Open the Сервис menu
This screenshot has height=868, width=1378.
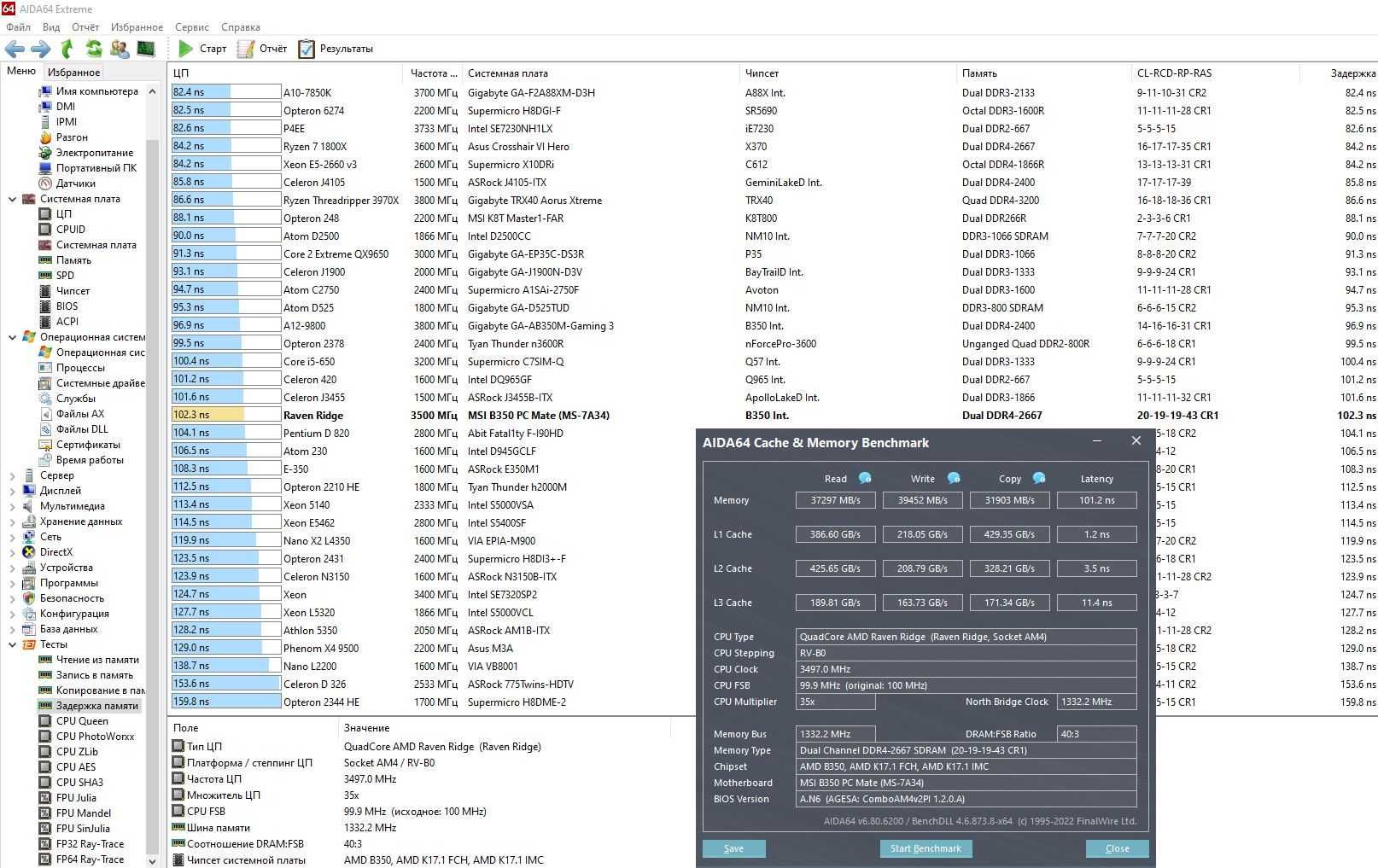(x=192, y=27)
